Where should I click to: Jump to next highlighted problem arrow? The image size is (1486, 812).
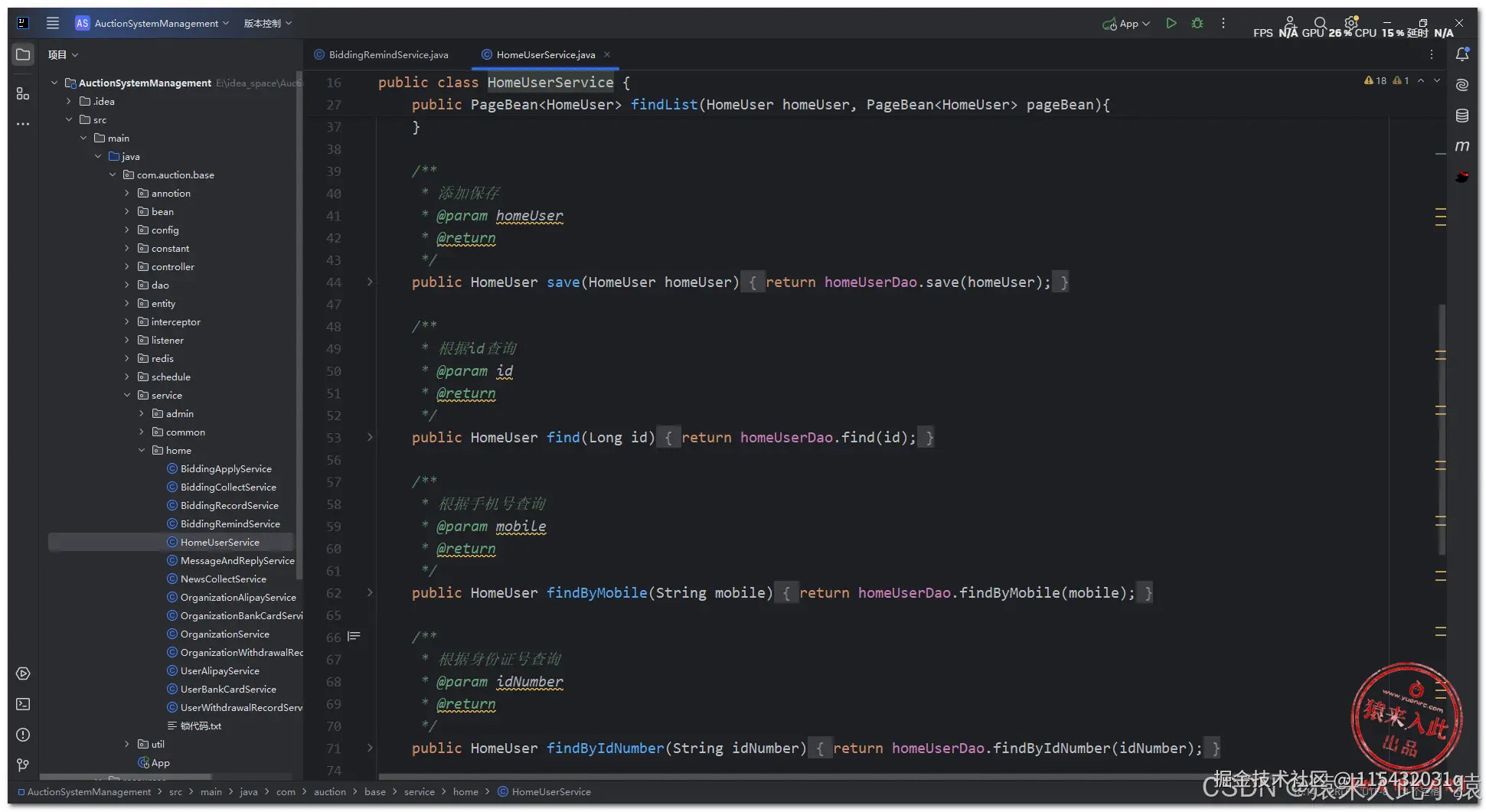(x=1437, y=80)
